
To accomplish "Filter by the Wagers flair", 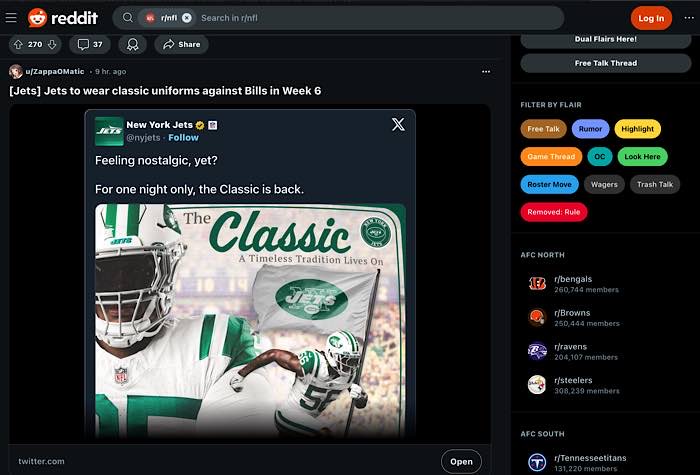I will (604, 184).
